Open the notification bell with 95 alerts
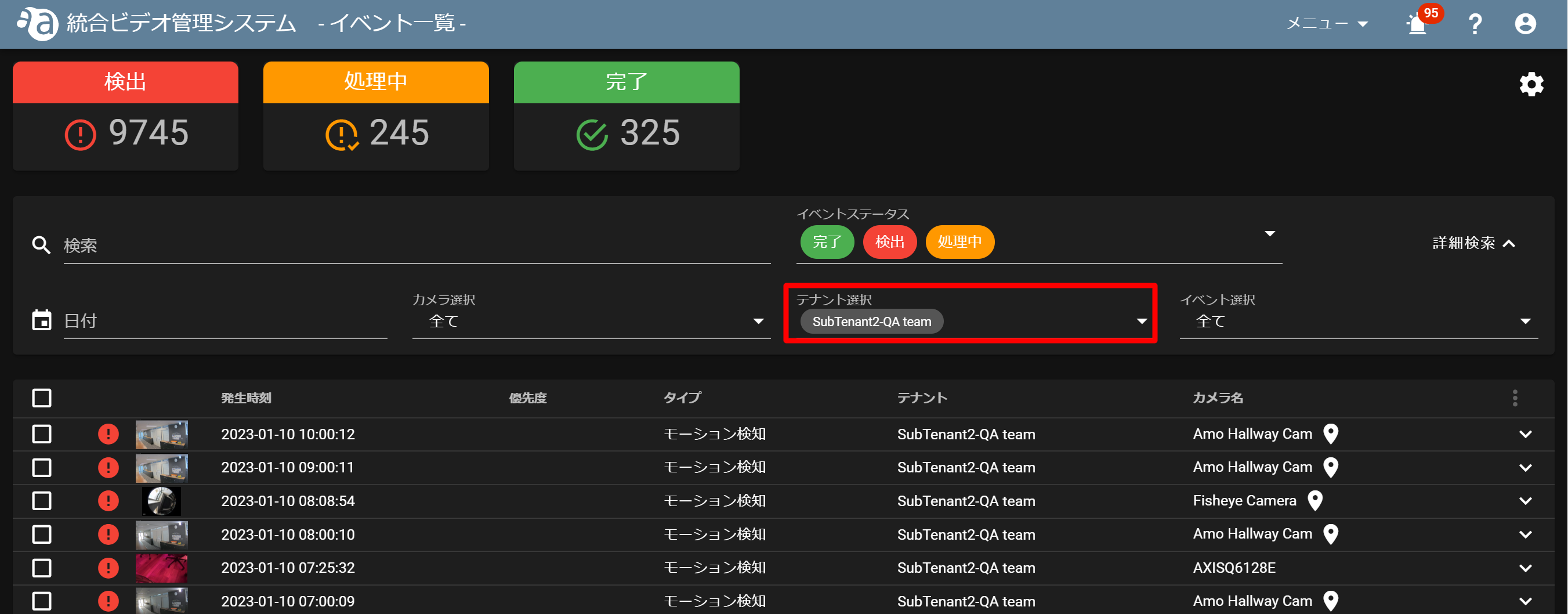The height and width of the screenshot is (614, 1568). point(1418,24)
